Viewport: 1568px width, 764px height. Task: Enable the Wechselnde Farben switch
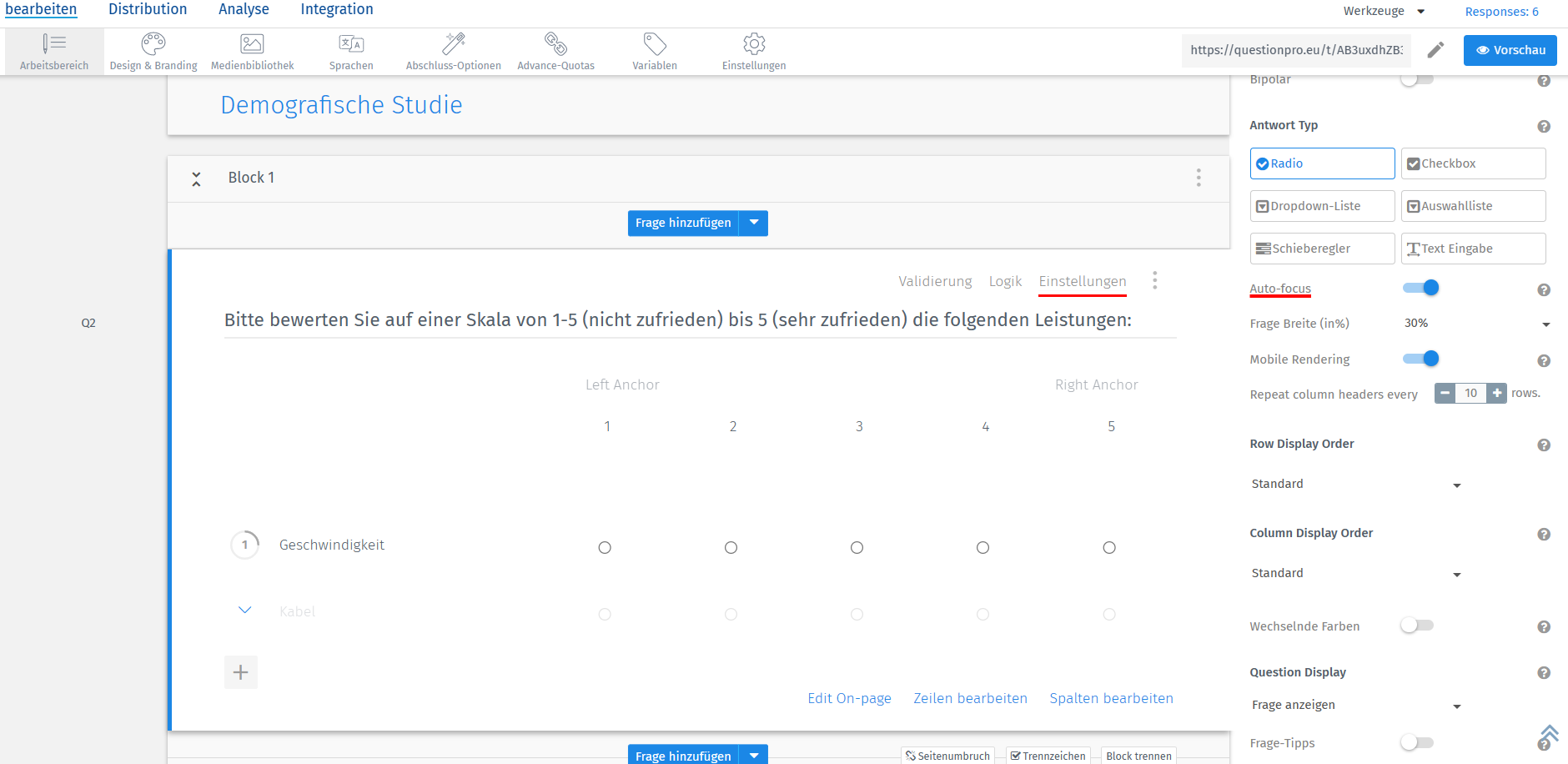[1417, 626]
